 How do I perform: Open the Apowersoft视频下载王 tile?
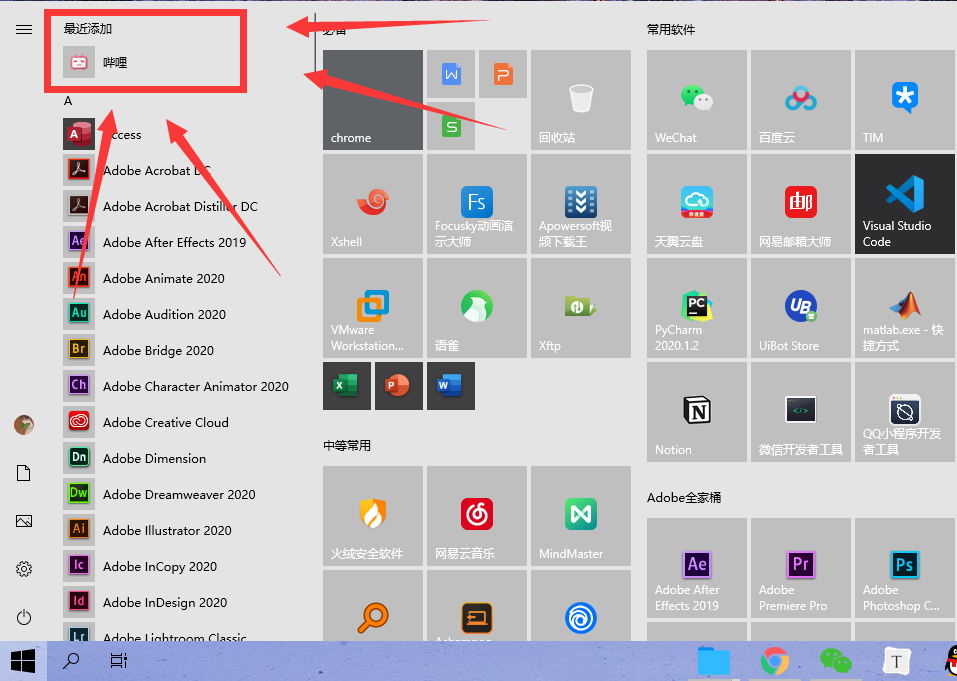pyautogui.click(x=581, y=204)
